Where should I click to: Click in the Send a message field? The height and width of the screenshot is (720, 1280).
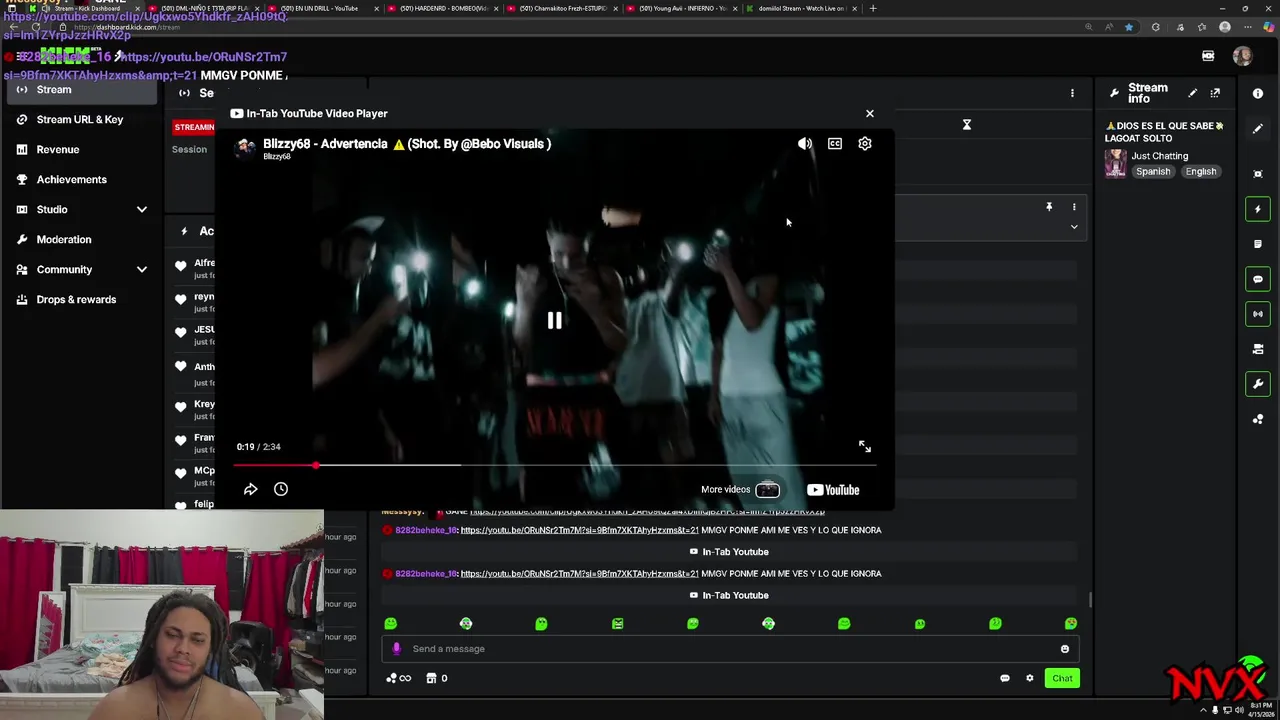coord(730,649)
